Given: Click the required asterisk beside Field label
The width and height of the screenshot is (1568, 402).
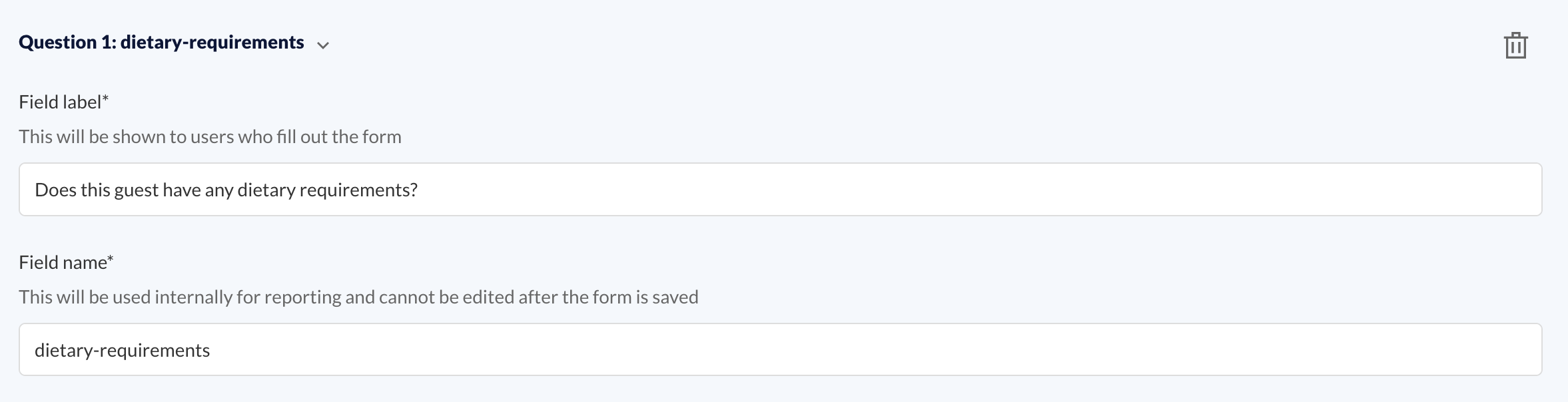Looking at the screenshot, I should (105, 99).
